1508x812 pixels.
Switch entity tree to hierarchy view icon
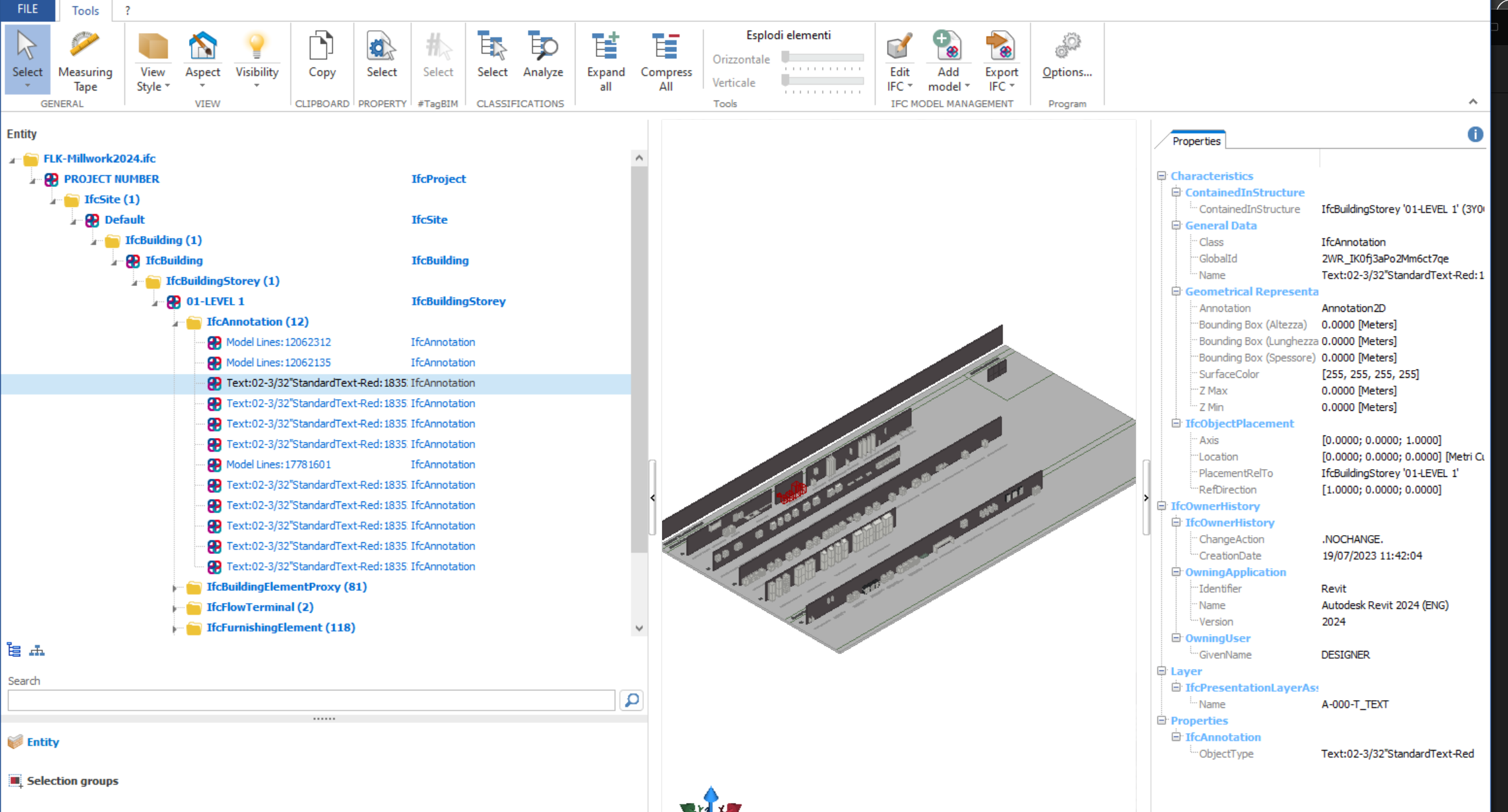(x=37, y=650)
